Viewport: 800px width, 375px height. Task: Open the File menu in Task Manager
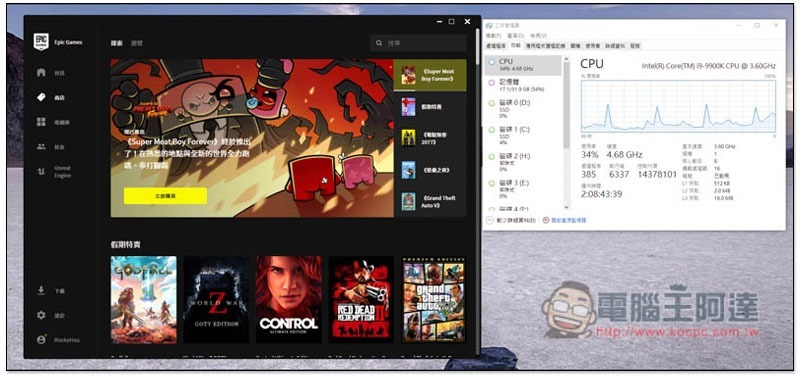pyautogui.click(x=493, y=36)
